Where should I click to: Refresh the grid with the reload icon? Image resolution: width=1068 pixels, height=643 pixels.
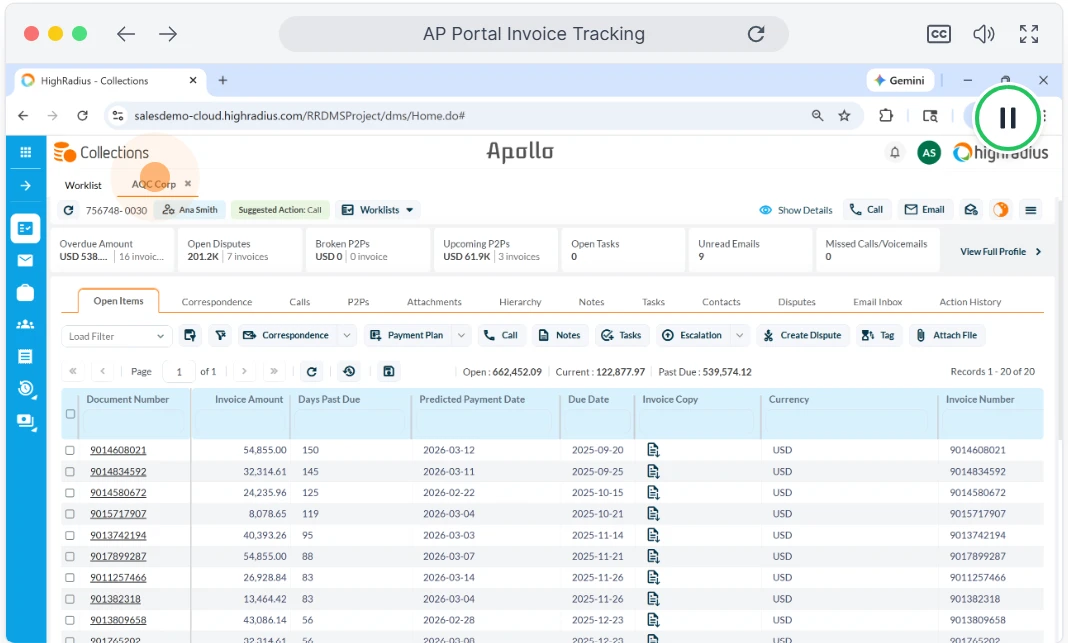coord(312,371)
